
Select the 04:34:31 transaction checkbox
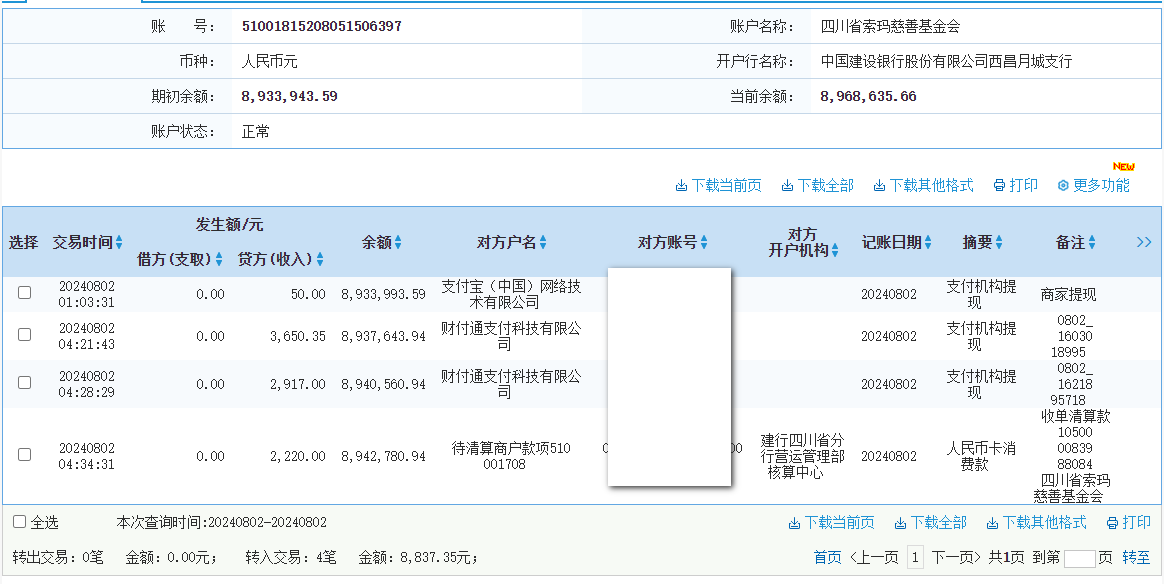24,454
